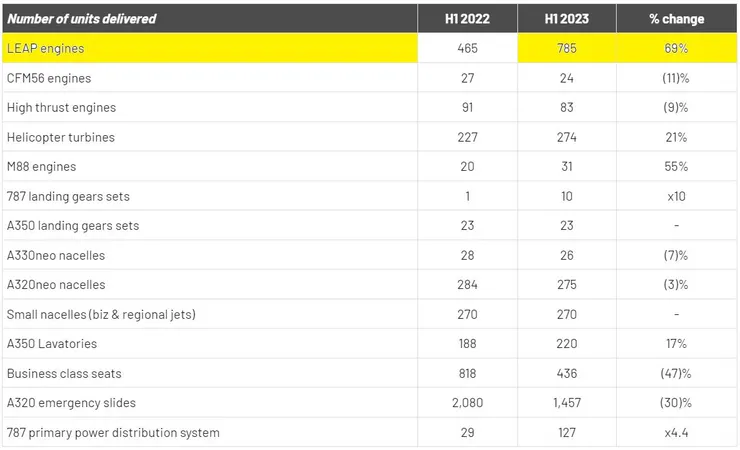Viewport: 740px width, 450px height.
Task: Click the M88 engines 55% cell
Action: (x=676, y=166)
